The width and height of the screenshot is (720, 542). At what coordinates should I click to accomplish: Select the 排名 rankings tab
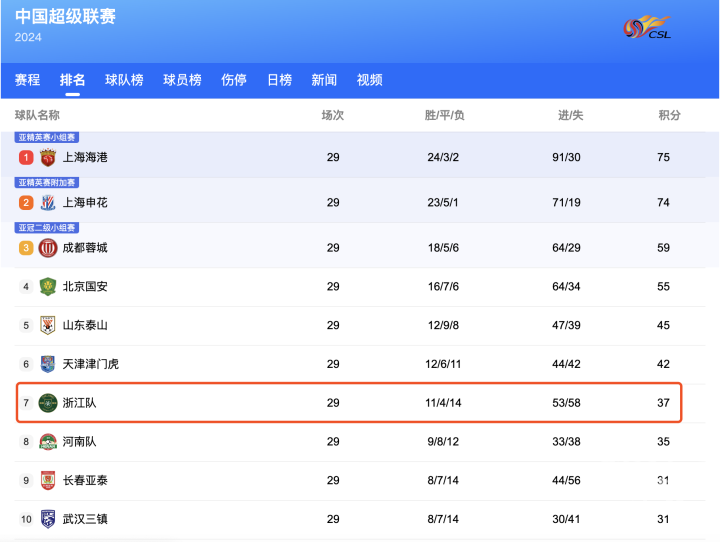73,80
